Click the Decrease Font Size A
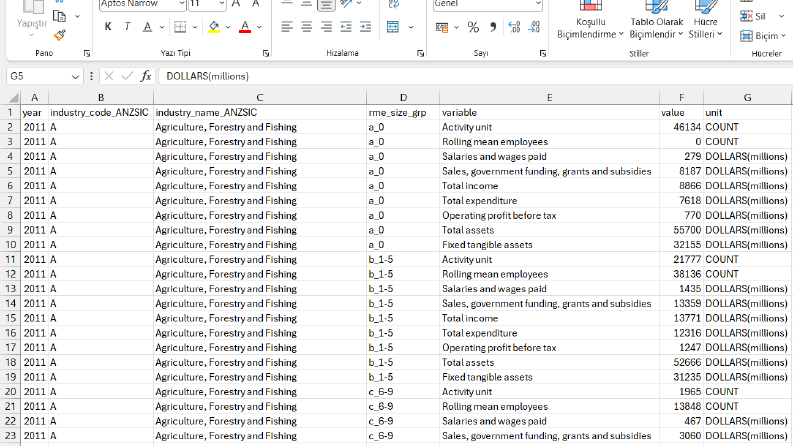 [x=256, y=4]
